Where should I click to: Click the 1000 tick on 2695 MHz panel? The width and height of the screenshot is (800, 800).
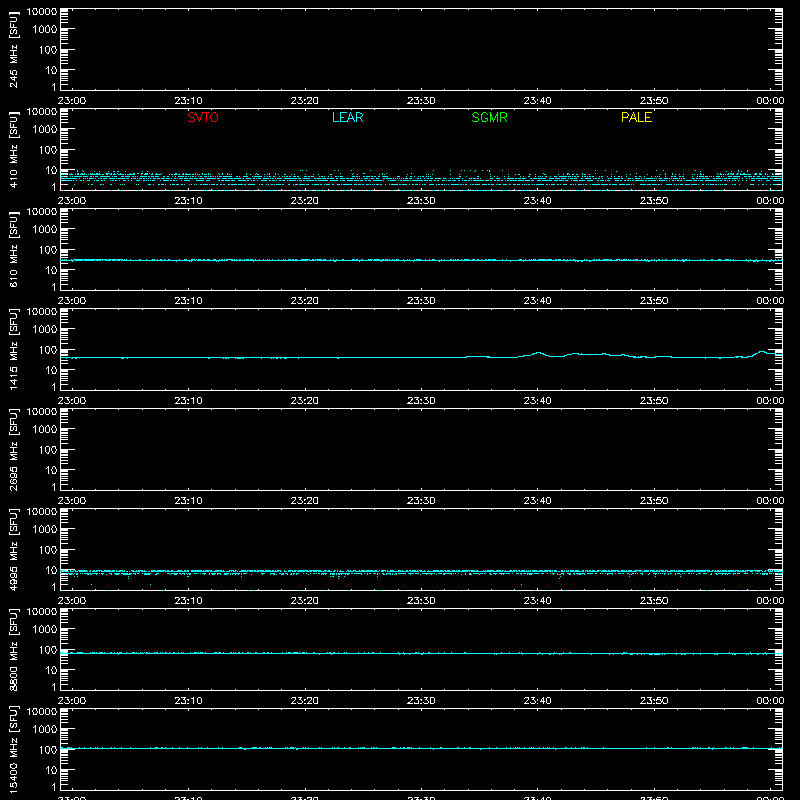point(45,430)
